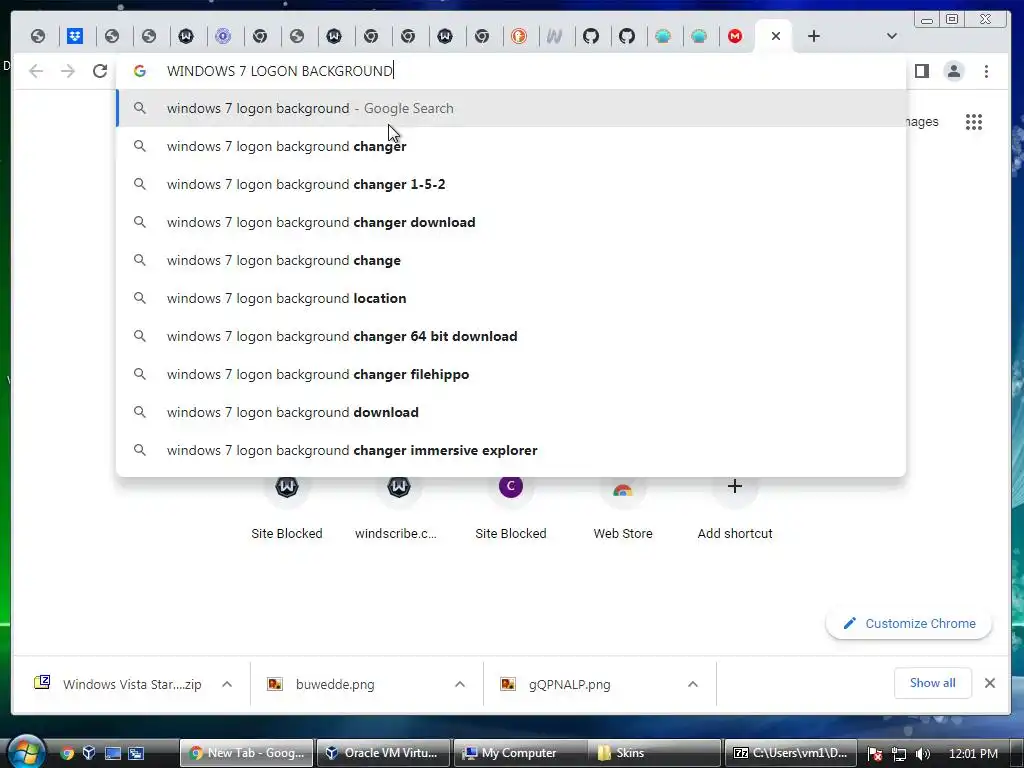Image resolution: width=1024 pixels, height=768 pixels.
Task: Switch to Skins folder taskbar button
Action: 654,753
